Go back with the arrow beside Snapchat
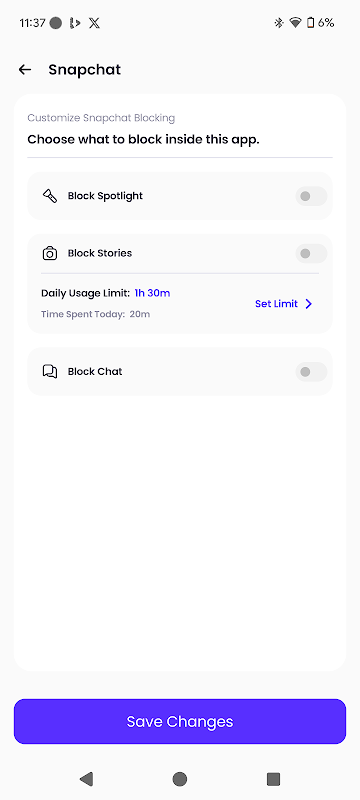Image resolution: width=360 pixels, height=800 pixels. [x=24, y=70]
